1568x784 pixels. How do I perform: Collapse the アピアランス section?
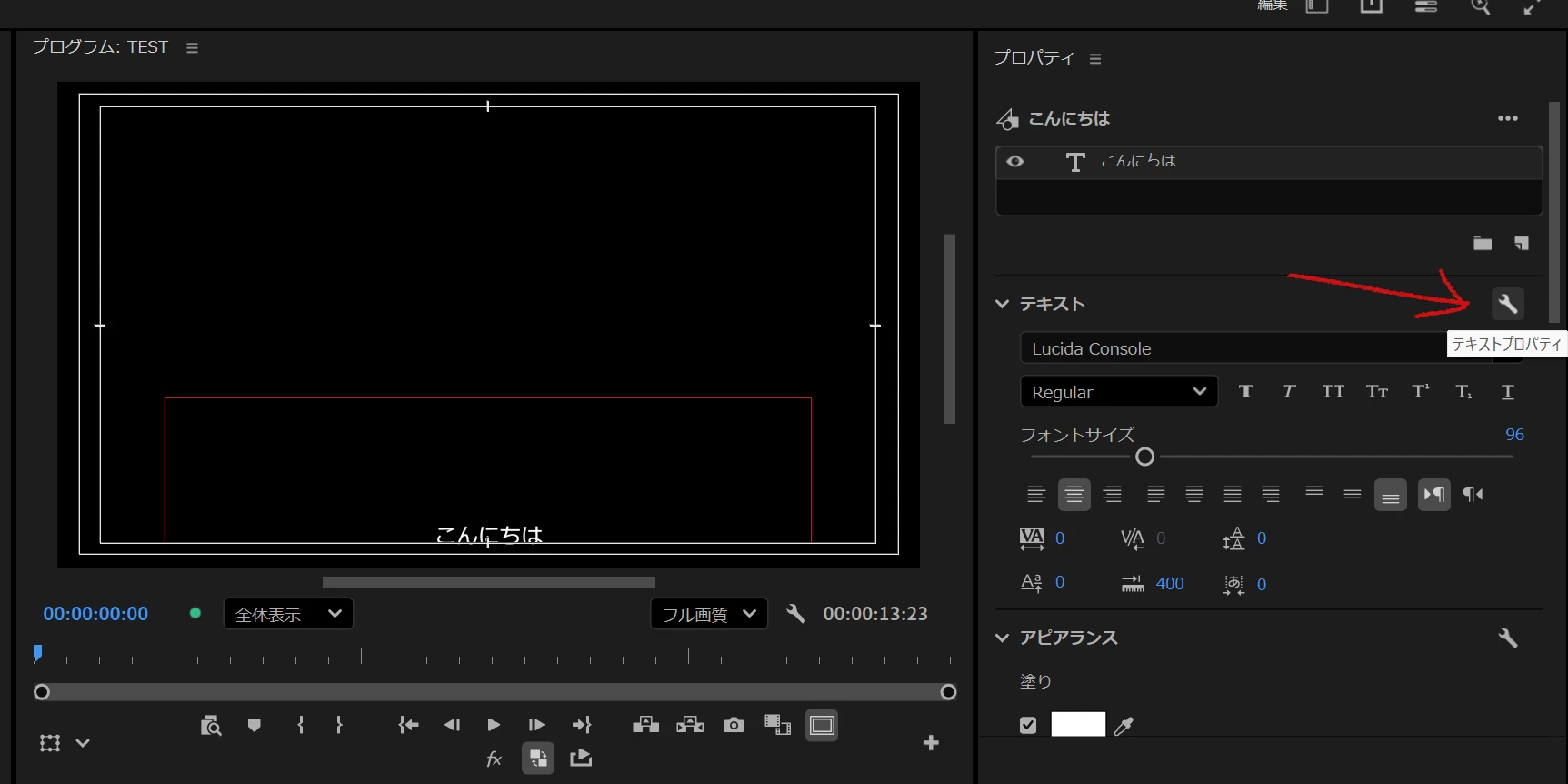pyautogui.click(x=1003, y=638)
